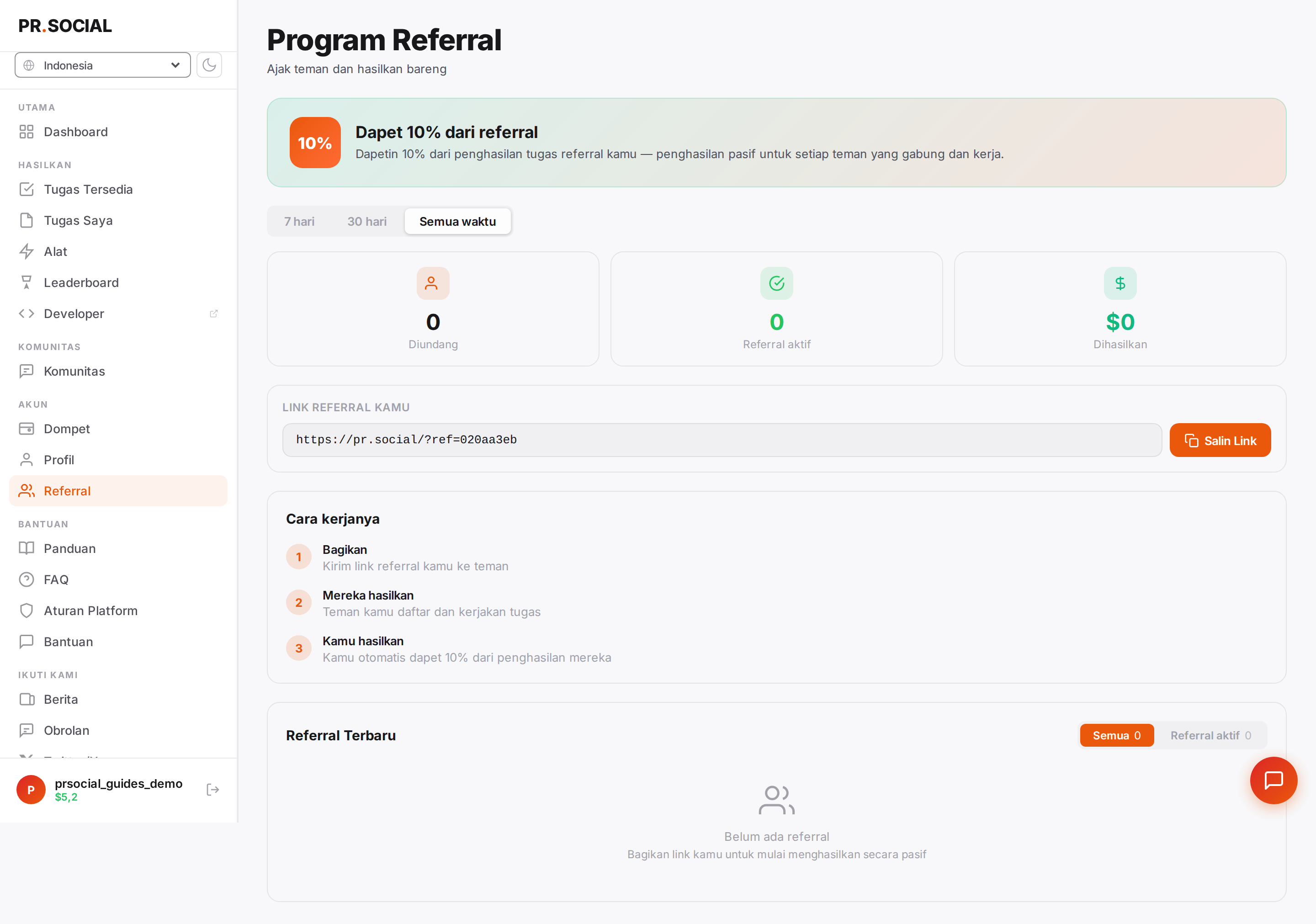Select Referral menu item

tap(119, 491)
